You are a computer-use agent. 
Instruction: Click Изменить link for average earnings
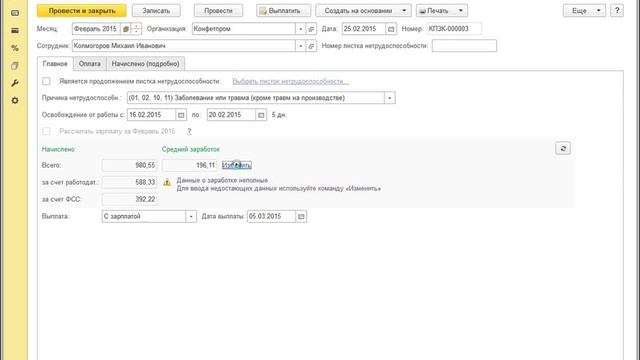tap(237, 165)
